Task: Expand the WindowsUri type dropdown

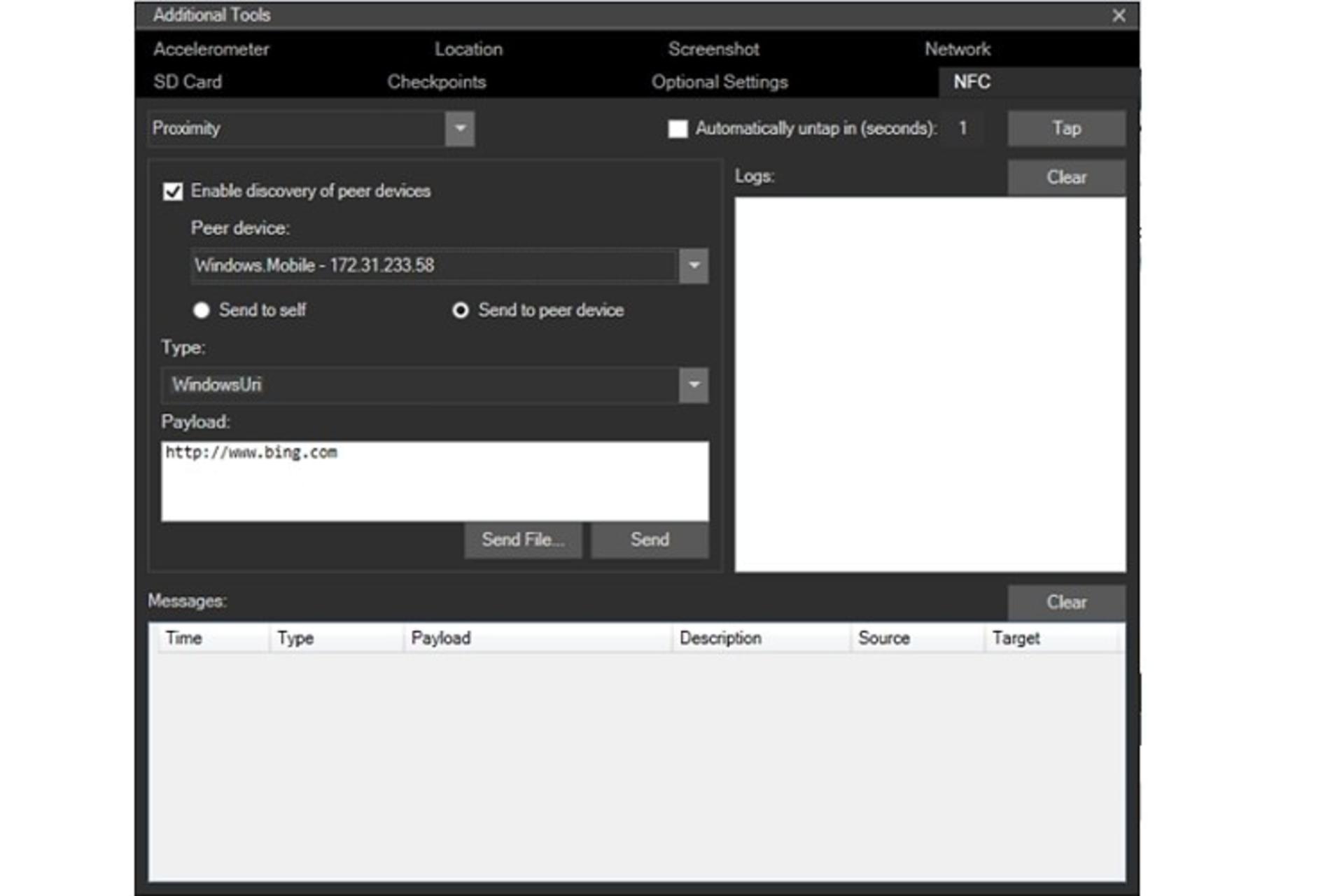Action: (694, 385)
